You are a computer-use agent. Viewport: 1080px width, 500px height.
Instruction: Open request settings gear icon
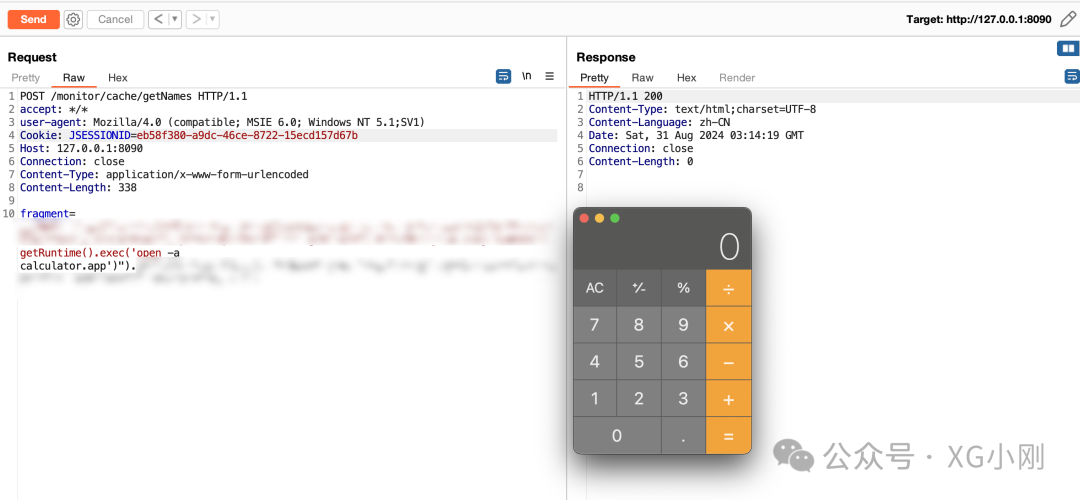coord(73,19)
